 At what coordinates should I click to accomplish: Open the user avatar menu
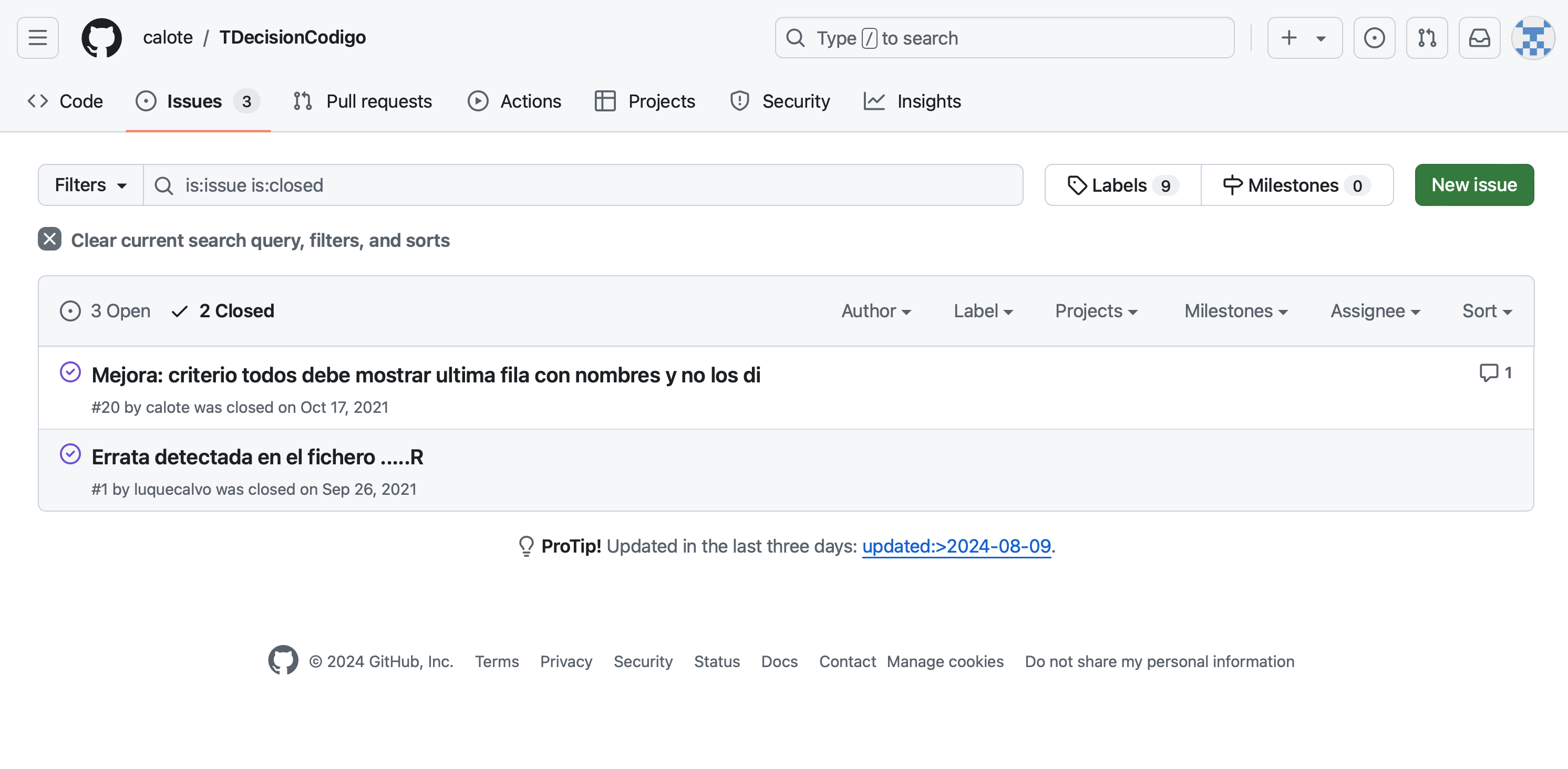(x=1533, y=38)
